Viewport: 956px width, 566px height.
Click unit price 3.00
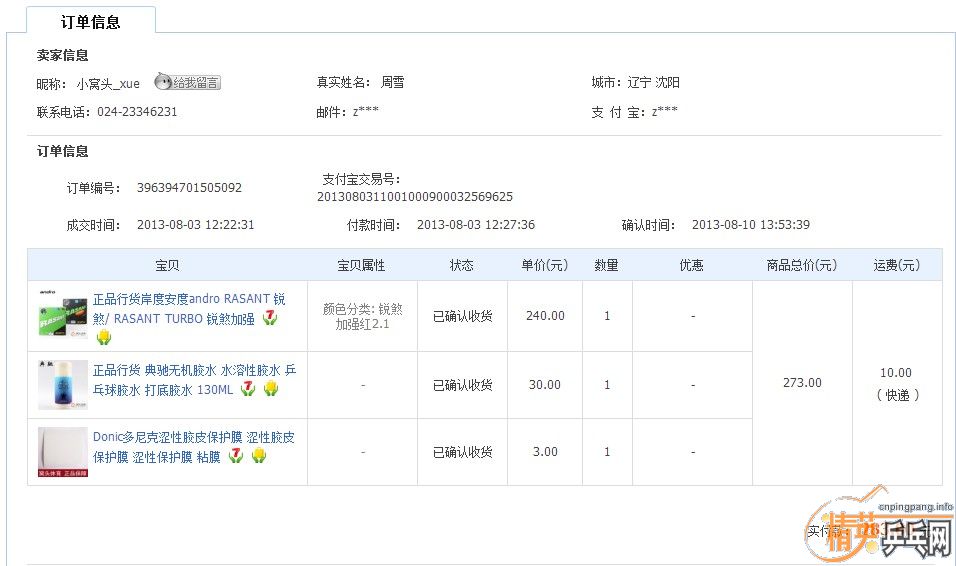coord(545,451)
